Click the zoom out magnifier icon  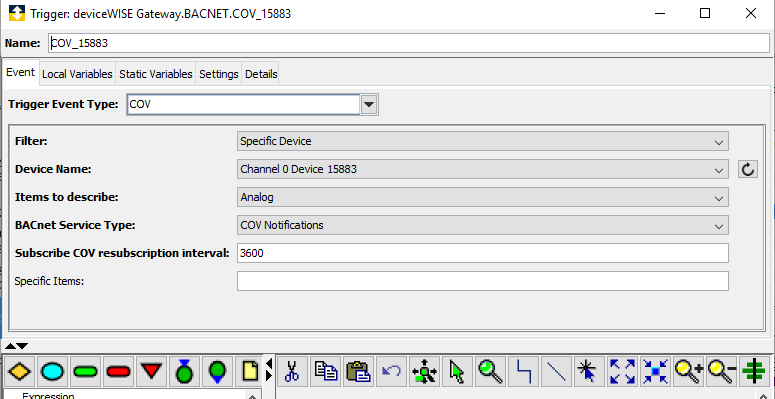coord(722,371)
